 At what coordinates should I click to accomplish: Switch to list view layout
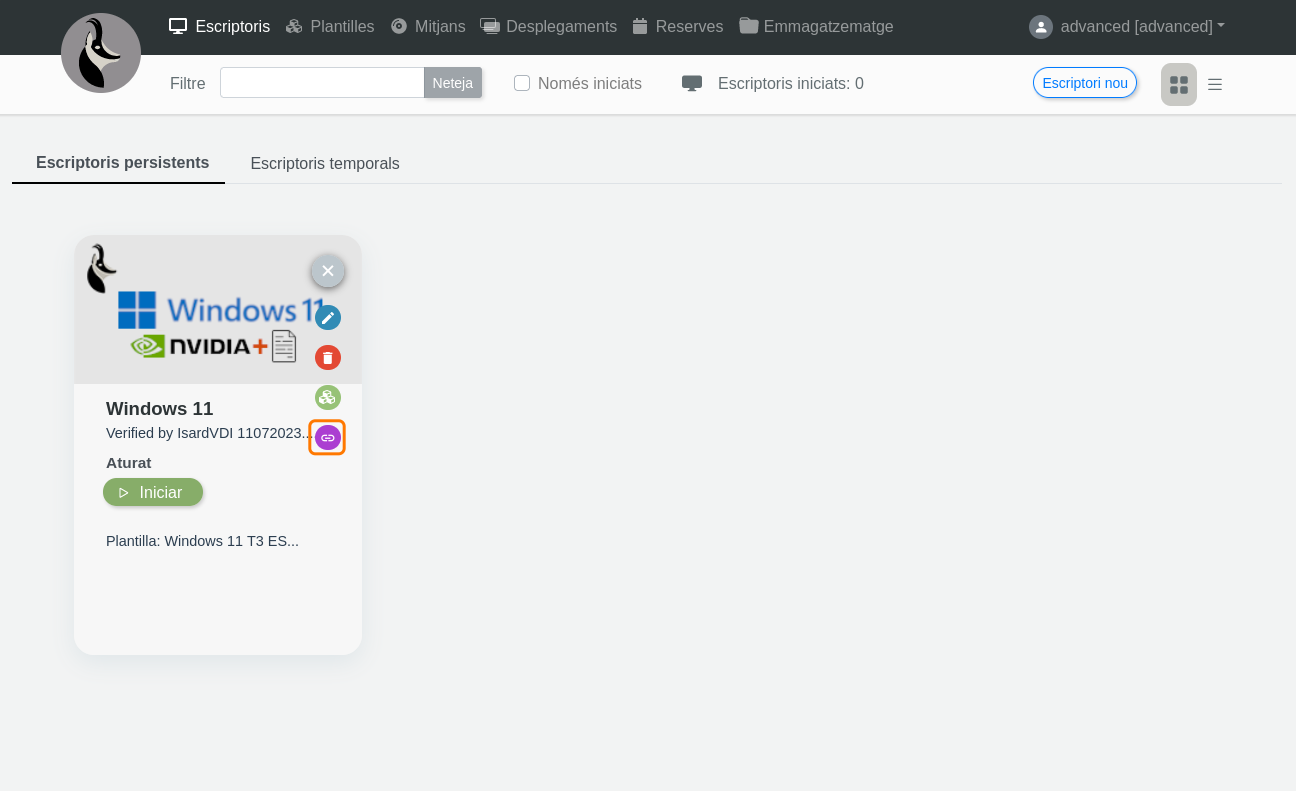click(1215, 85)
